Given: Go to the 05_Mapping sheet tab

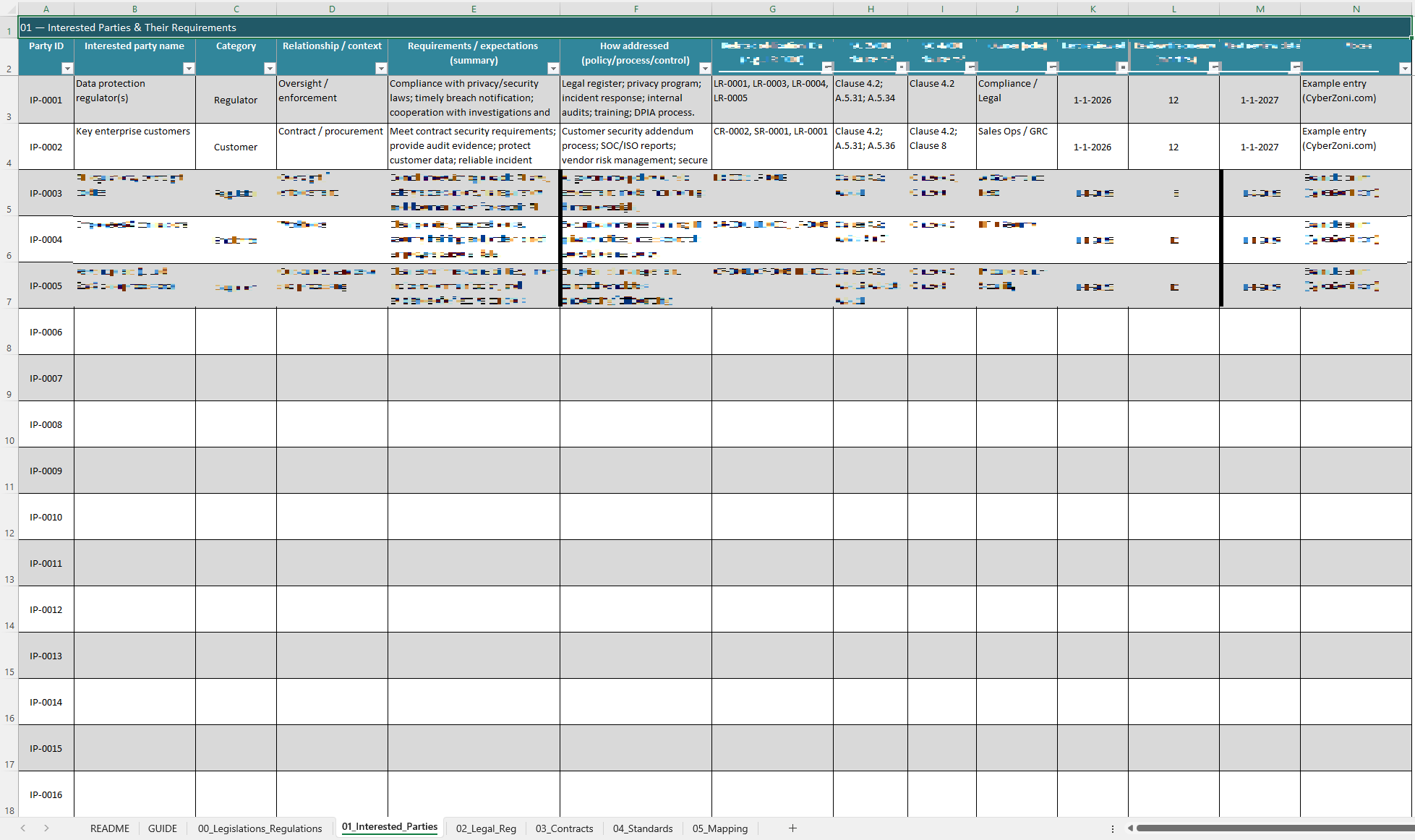Looking at the screenshot, I should [x=719, y=828].
